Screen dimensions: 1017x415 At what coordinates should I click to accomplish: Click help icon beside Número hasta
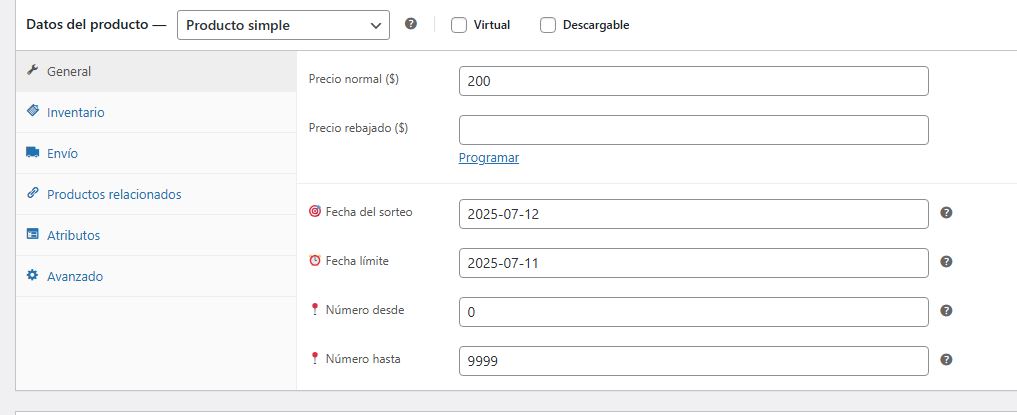(946, 360)
